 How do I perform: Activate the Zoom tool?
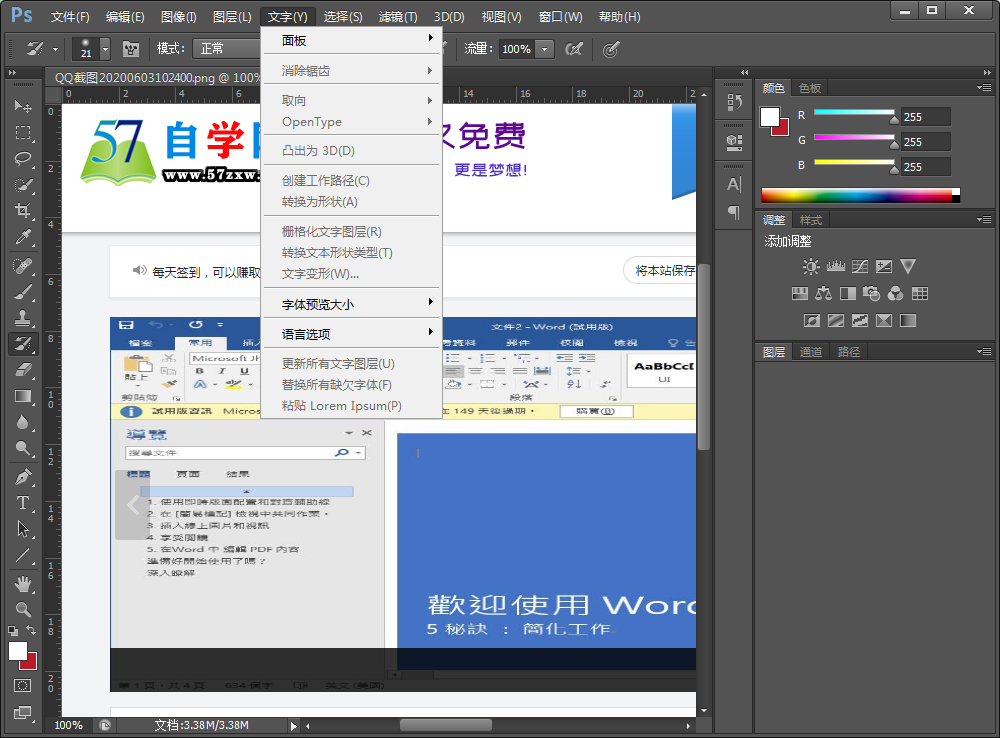coord(25,607)
